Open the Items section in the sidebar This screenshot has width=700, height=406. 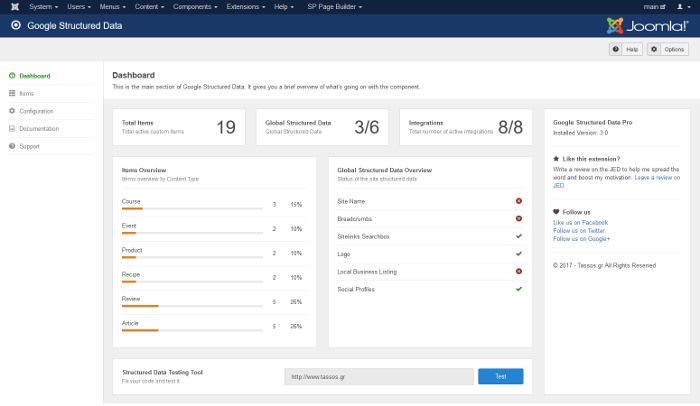[x=27, y=93]
